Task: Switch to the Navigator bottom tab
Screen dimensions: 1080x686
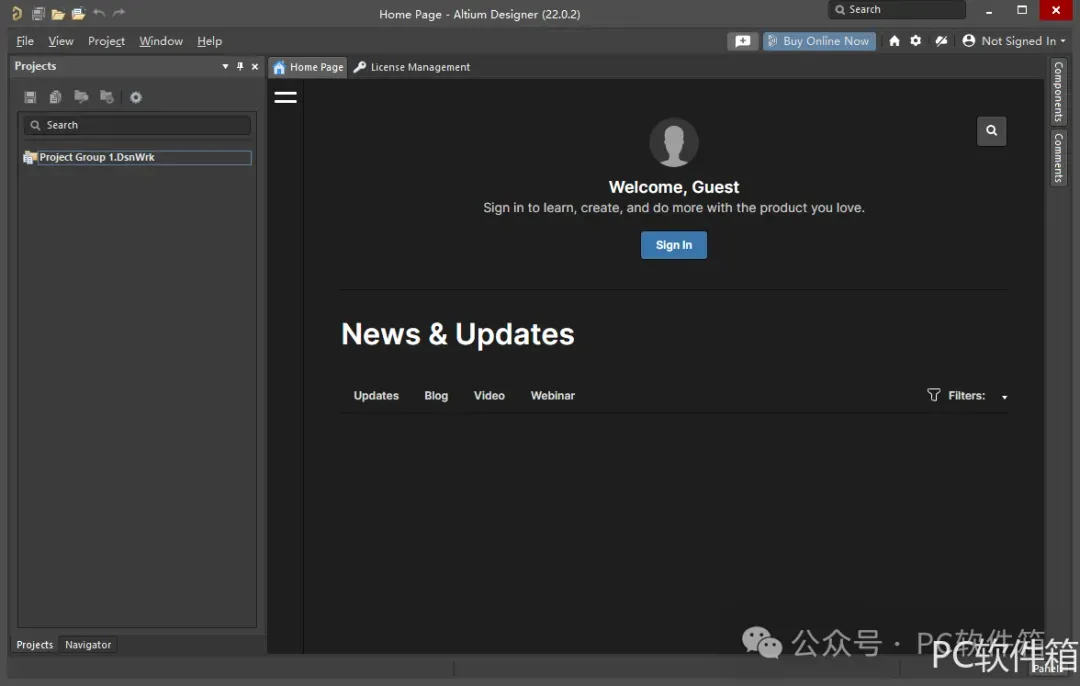Action: (88, 645)
